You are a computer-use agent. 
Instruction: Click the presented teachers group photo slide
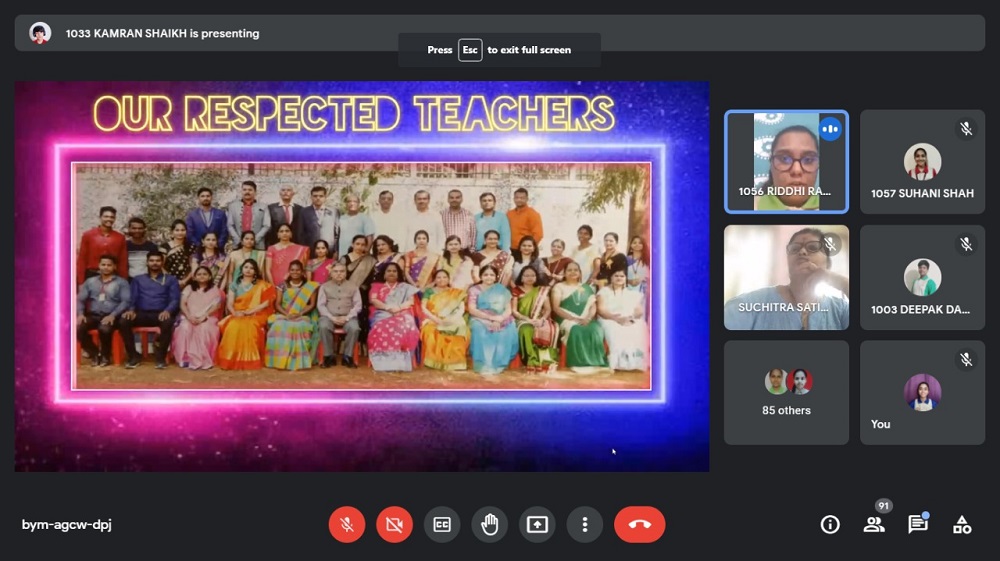point(361,275)
